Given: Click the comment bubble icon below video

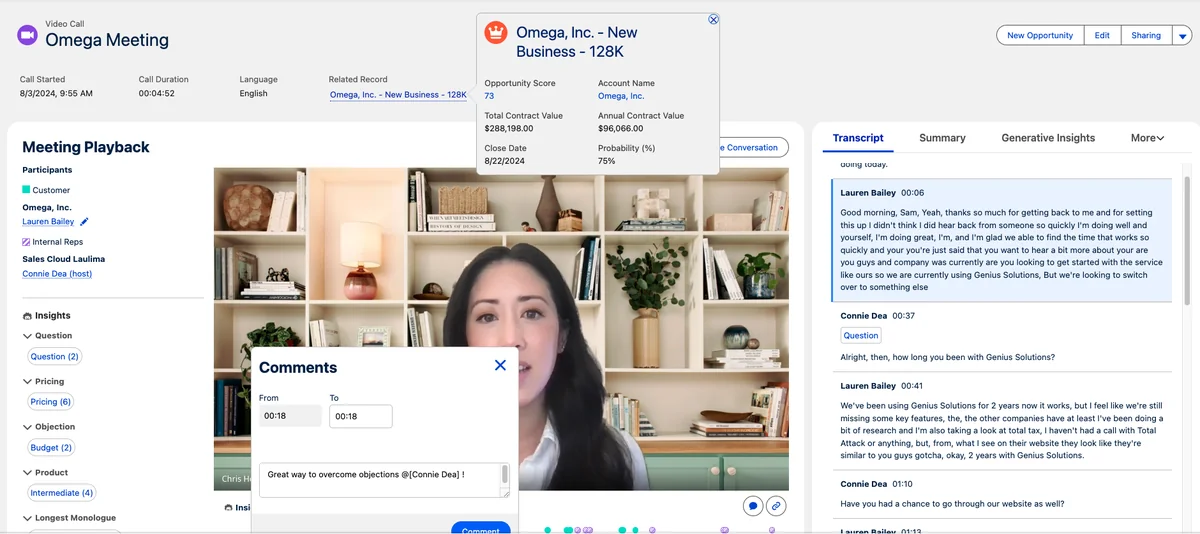Looking at the screenshot, I should click(x=753, y=506).
